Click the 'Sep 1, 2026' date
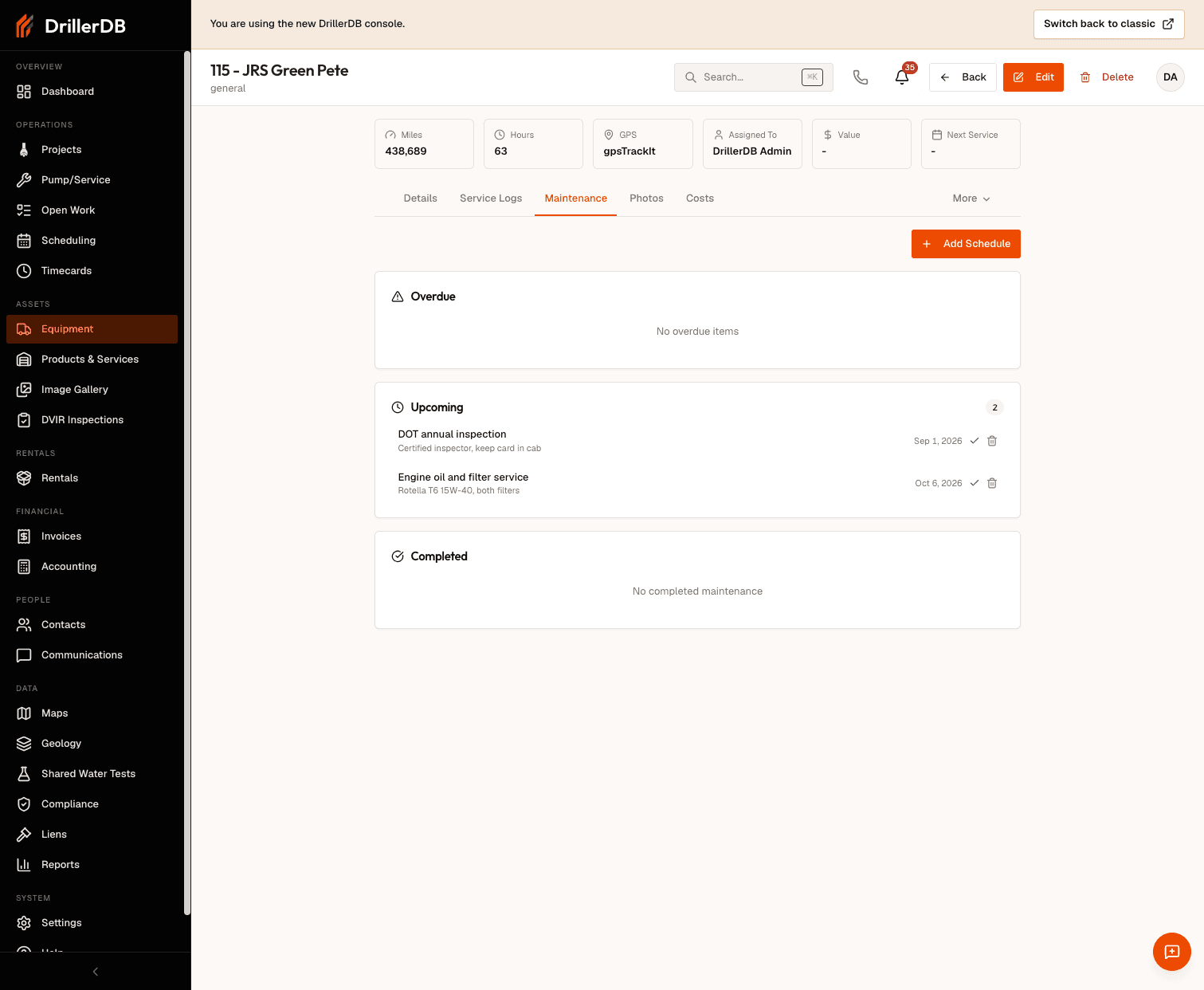The width and height of the screenshot is (1204, 990). [x=938, y=441]
